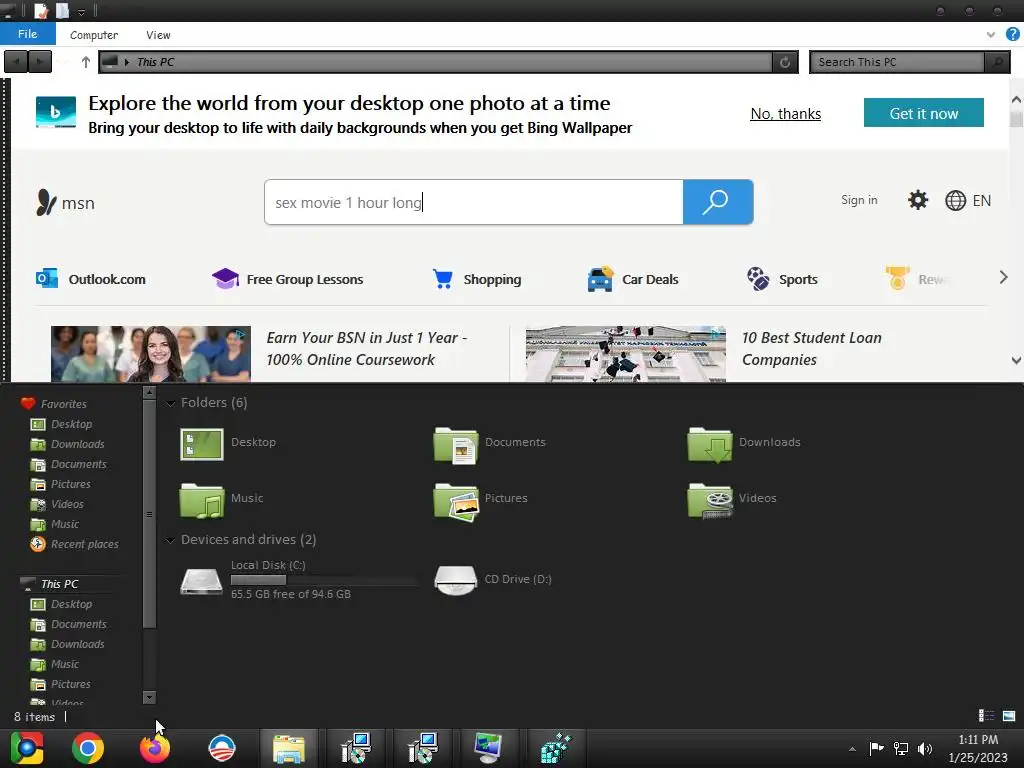This screenshot has height=768, width=1024.
Task: Collapse the Folders (6) group
Action: [x=170, y=403]
